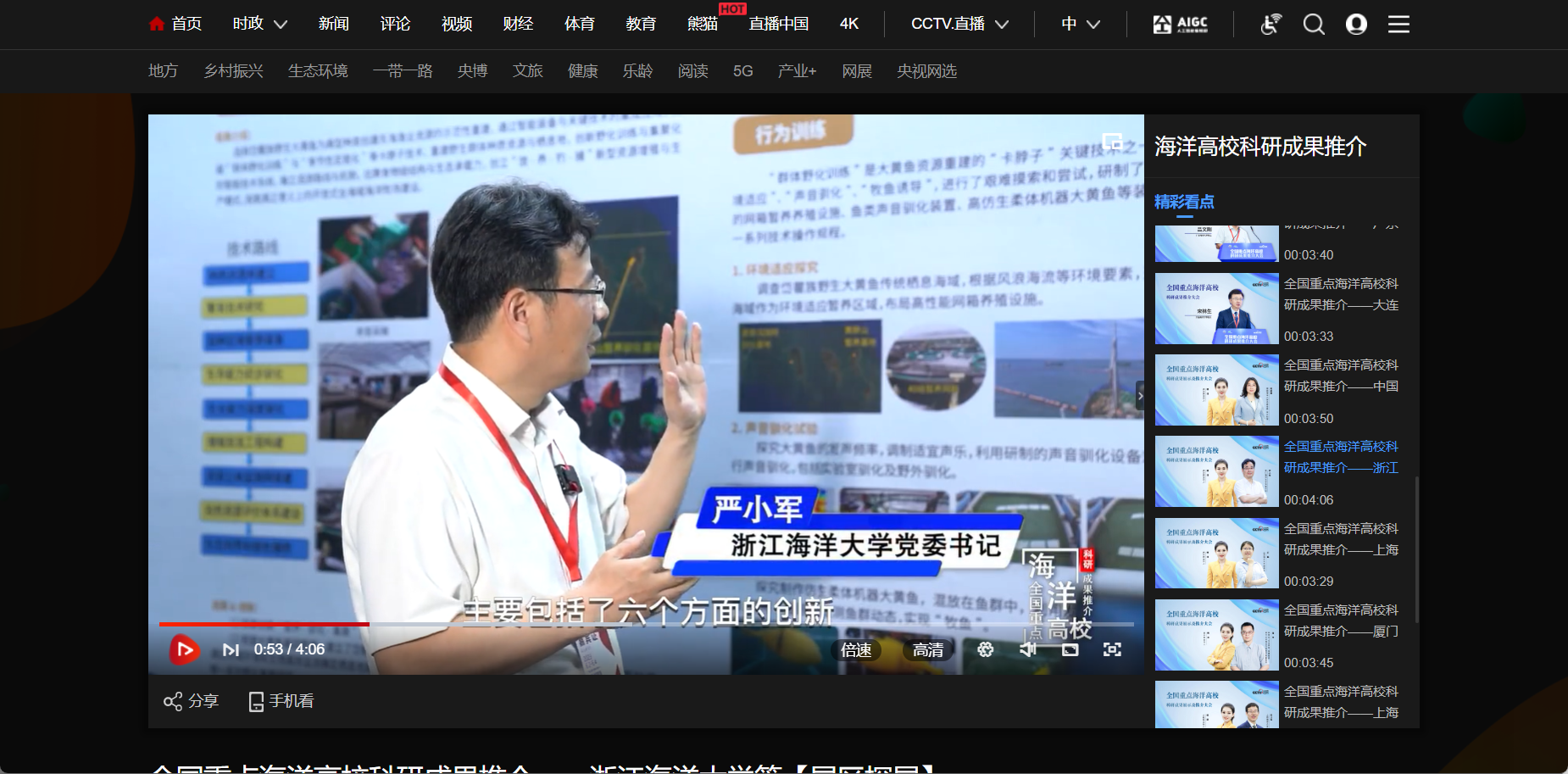Open 生态环境 sub-navigation link

318,71
